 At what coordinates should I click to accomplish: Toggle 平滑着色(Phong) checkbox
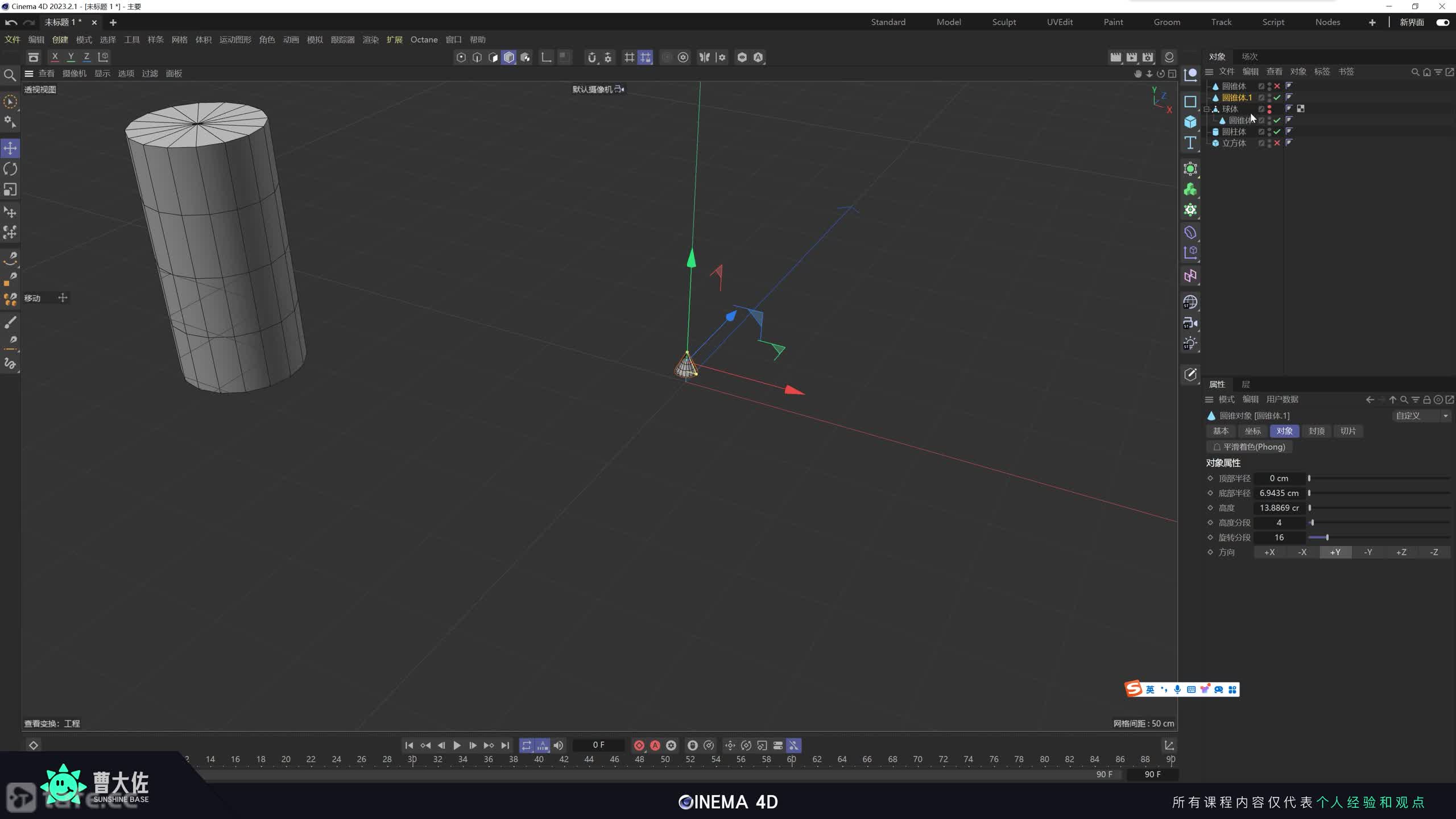1217,447
